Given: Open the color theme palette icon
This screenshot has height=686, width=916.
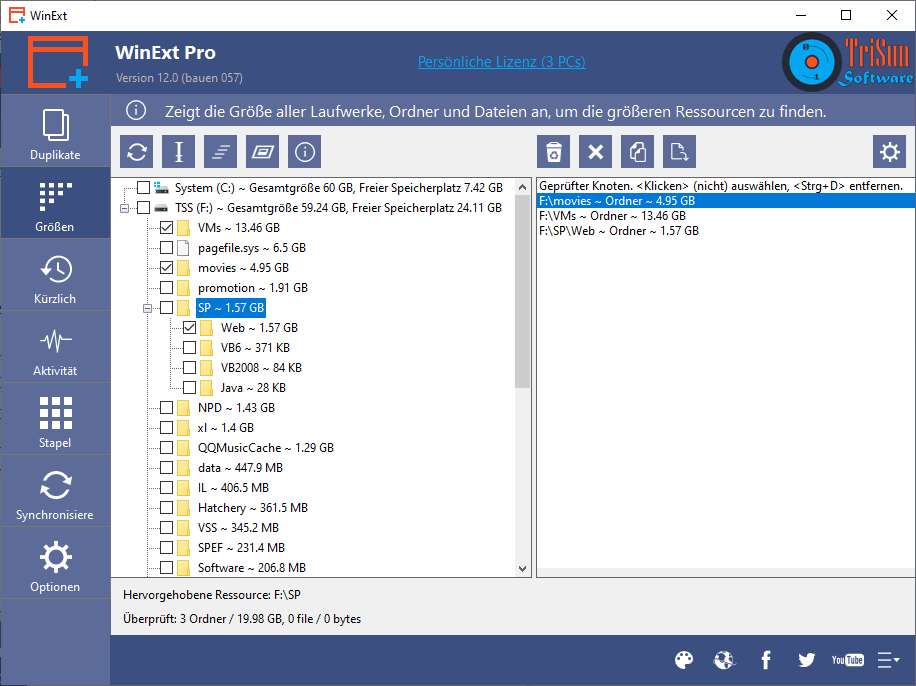Looking at the screenshot, I should pos(683,660).
